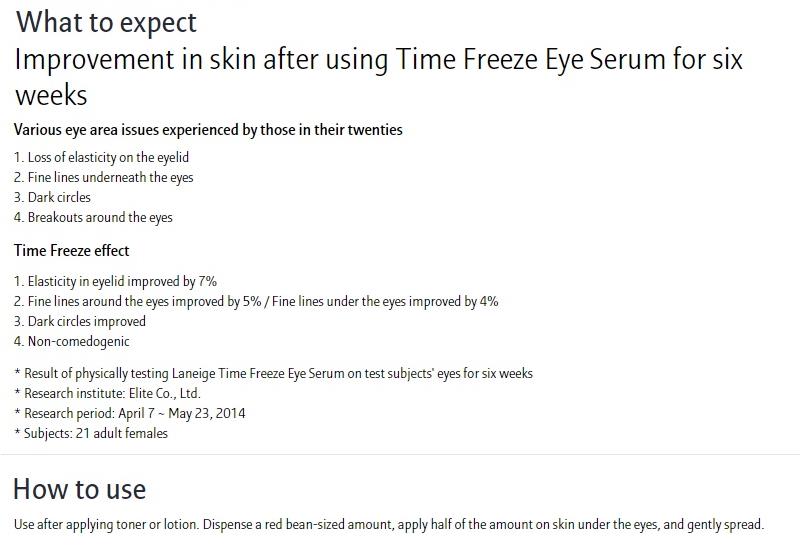Click "Elasticity in eyelid improved by 7%"

[115, 281]
